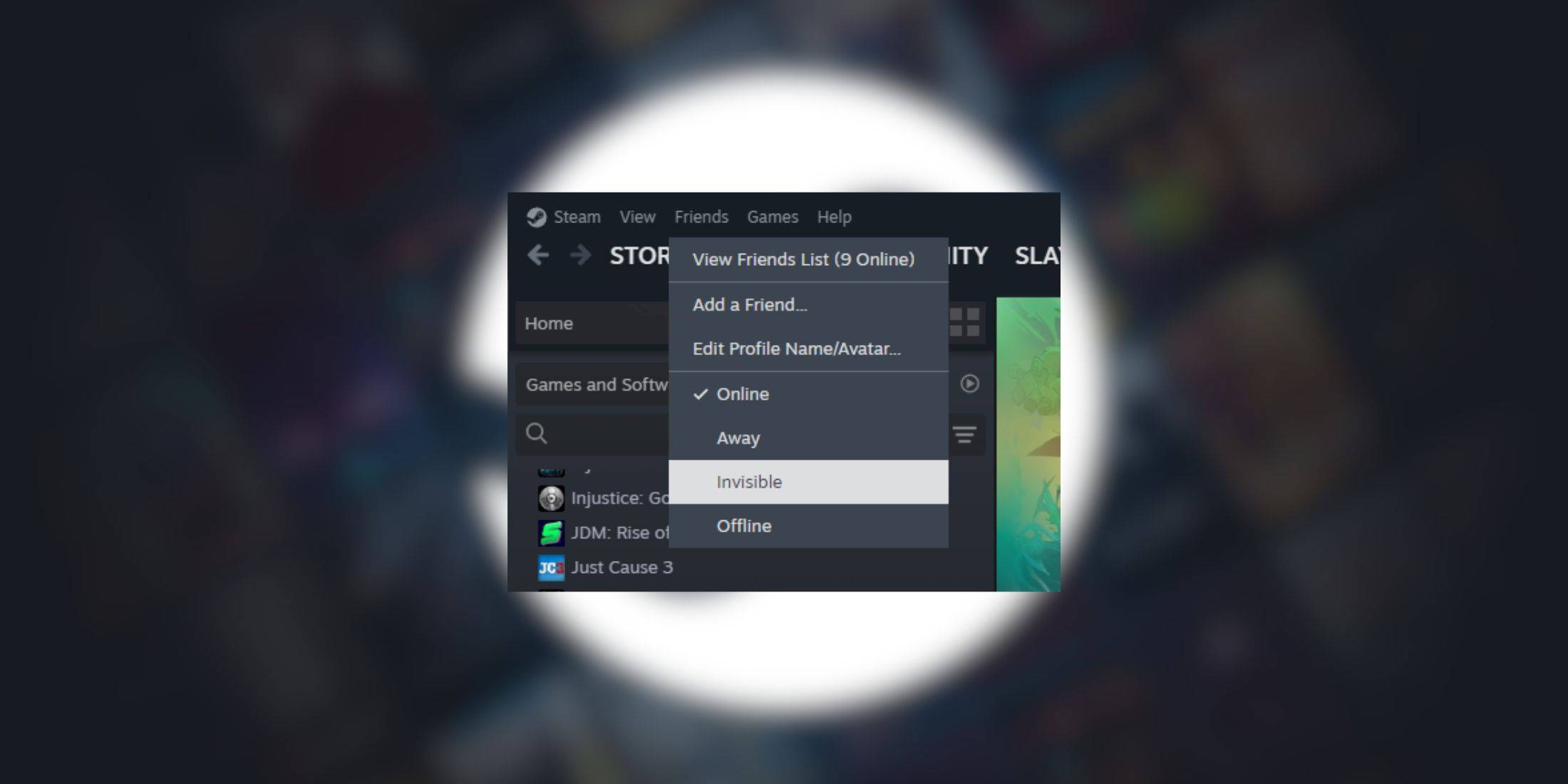Click Add a Friend button
The width and height of the screenshot is (1568, 784).
[749, 304]
